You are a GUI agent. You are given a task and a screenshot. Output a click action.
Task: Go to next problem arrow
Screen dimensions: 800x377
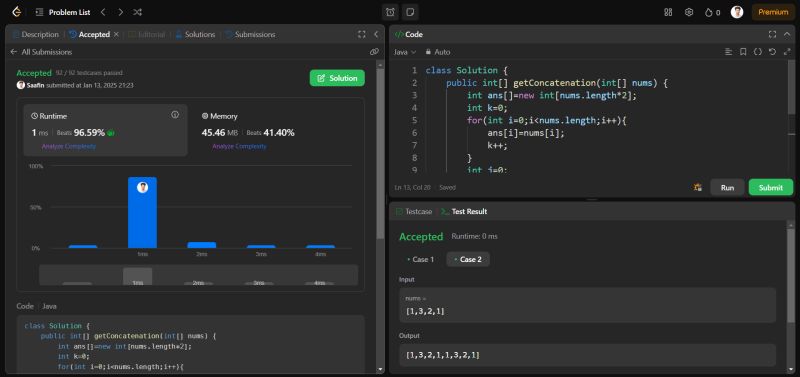(120, 12)
